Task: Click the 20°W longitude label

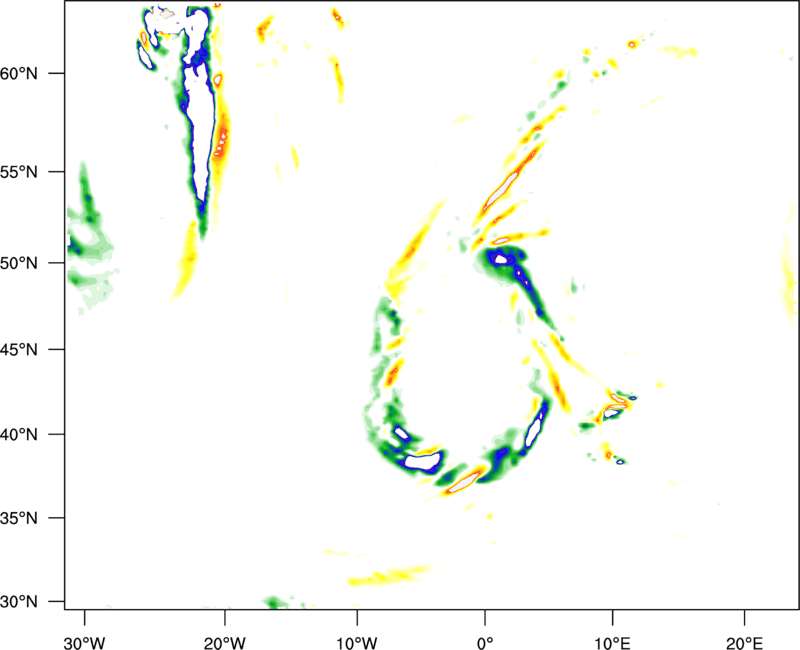Action: [225, 643]
